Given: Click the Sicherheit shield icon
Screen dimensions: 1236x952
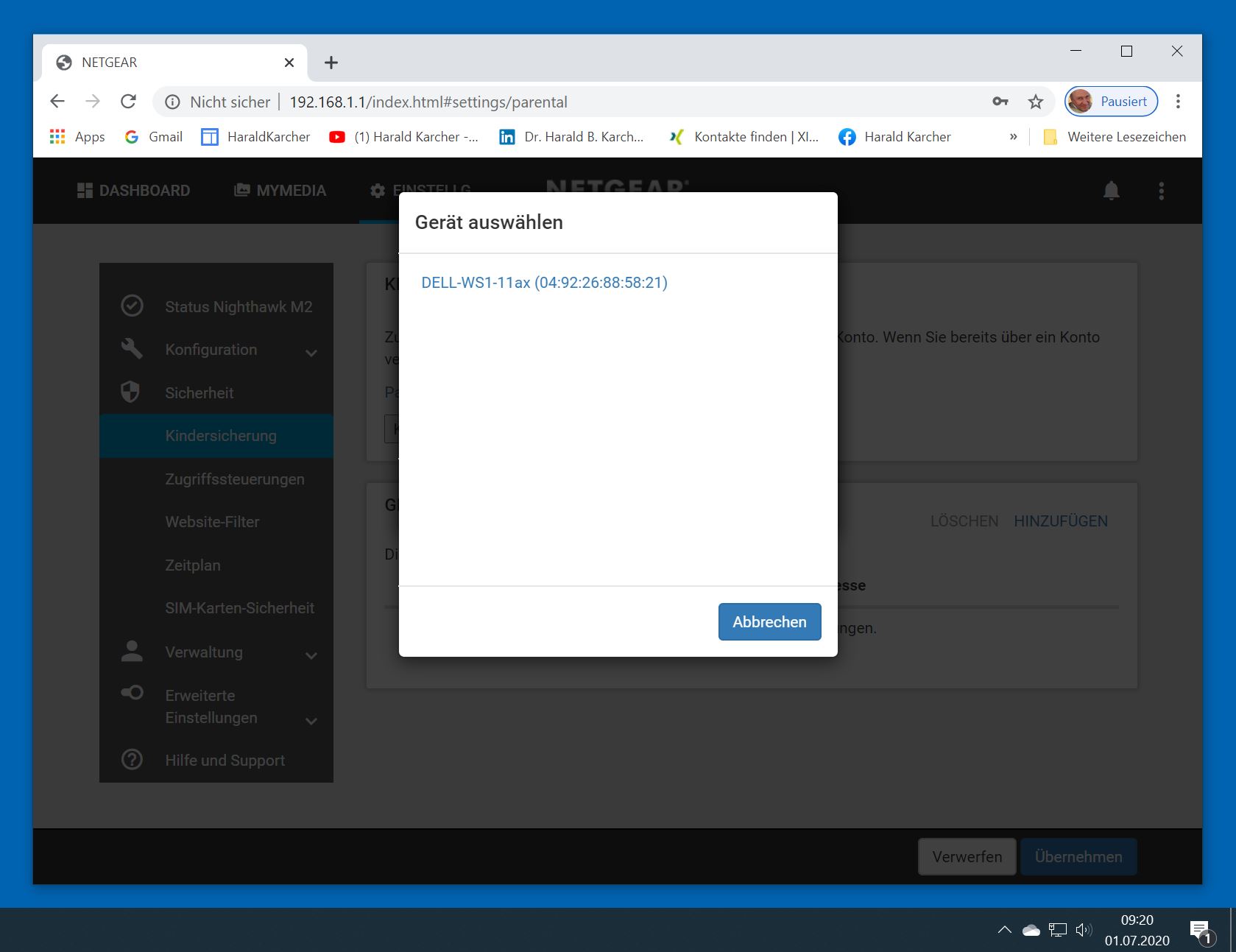Looking at the screenshot, I should 130,392.
